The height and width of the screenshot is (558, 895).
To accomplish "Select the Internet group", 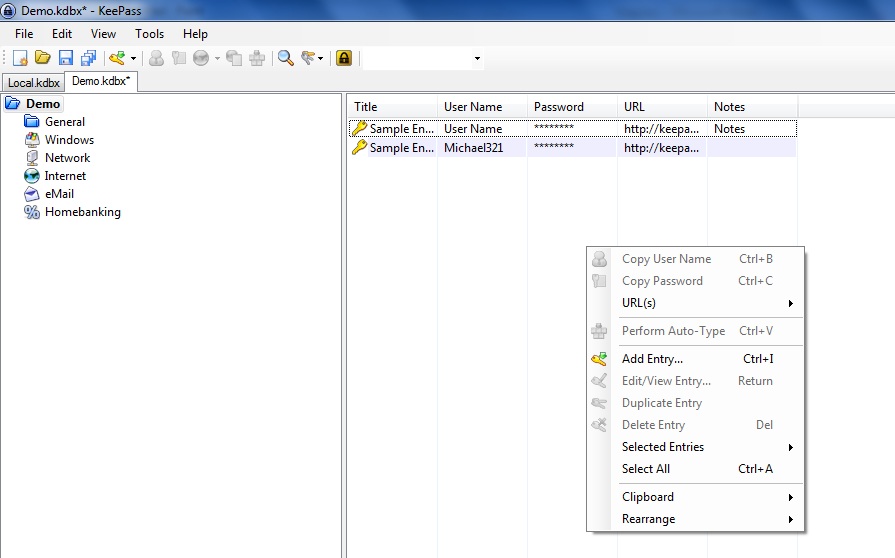I will pyautogui.click(x=65, y=176).
